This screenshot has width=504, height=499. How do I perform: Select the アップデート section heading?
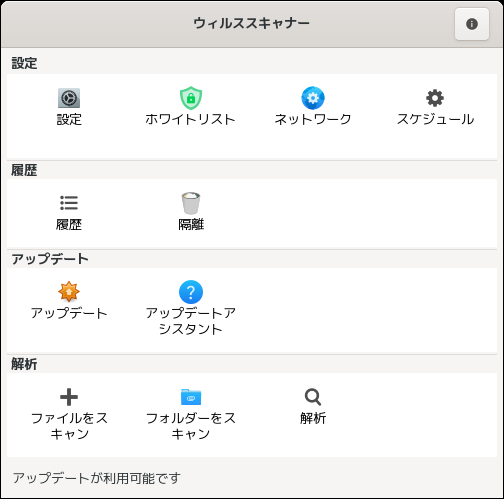click(x=50, y=259)
